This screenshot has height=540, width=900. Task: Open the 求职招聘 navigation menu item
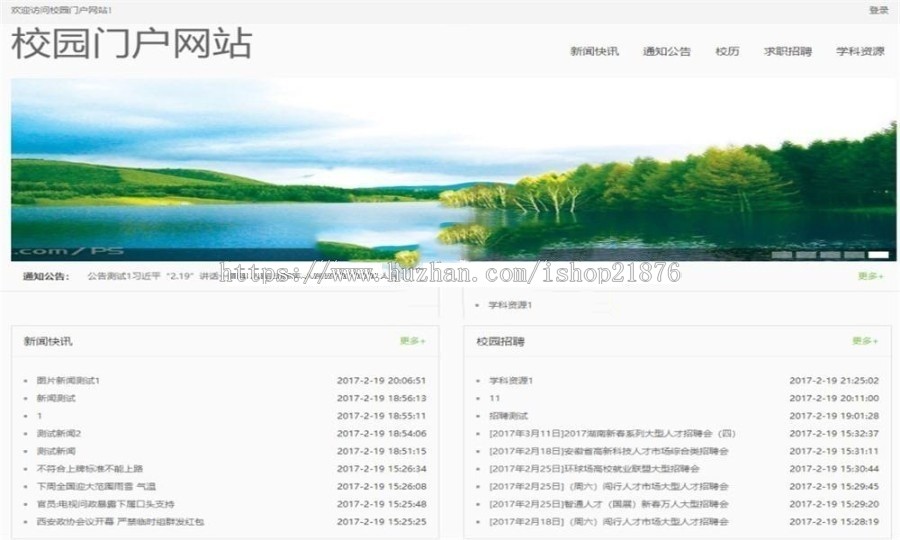tap(788, 52)
